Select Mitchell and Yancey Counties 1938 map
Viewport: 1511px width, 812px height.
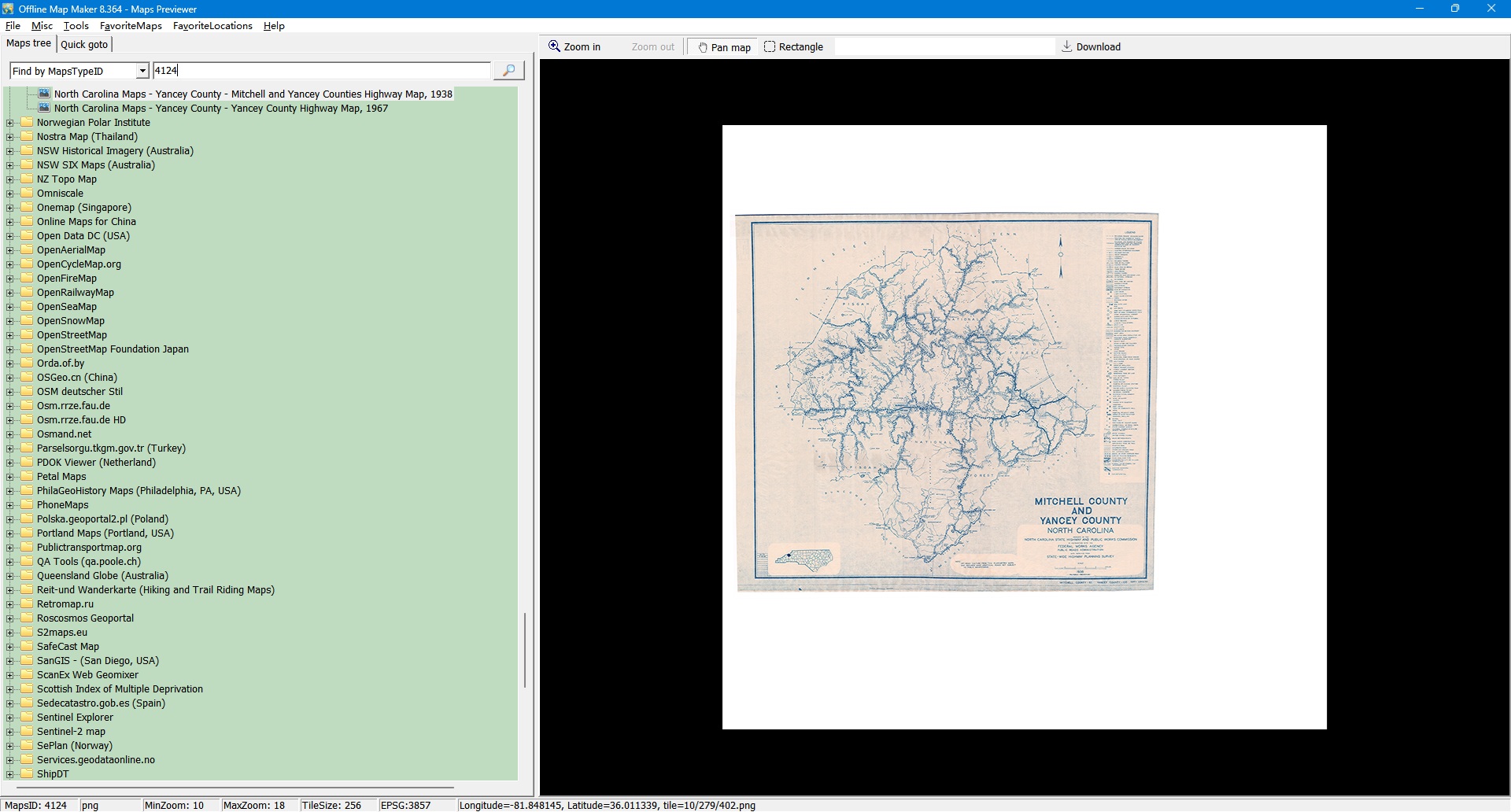[x=253, y=94]
